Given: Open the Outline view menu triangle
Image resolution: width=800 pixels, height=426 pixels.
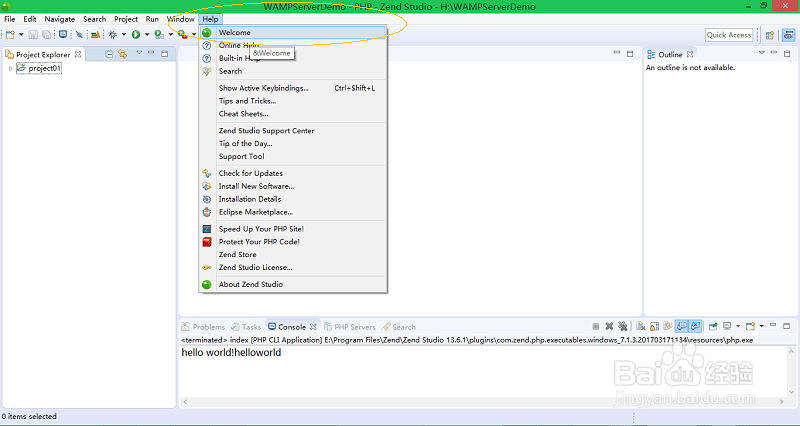Looking at the screenshot, I should 762,53.
